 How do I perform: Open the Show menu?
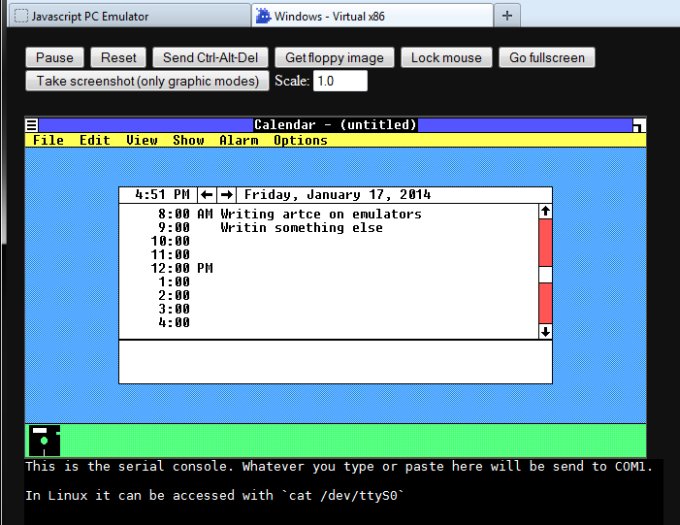(188, 140)
